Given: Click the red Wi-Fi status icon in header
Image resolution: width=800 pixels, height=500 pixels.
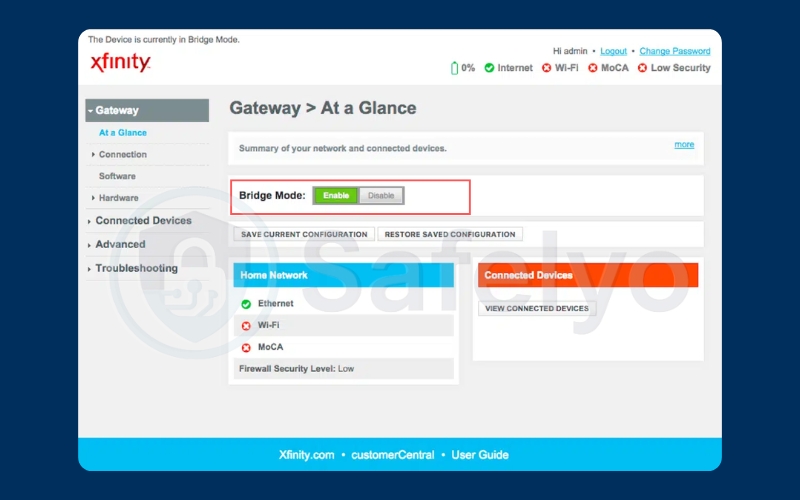Looking at the screenshot, I should click(x=546, y=68).
